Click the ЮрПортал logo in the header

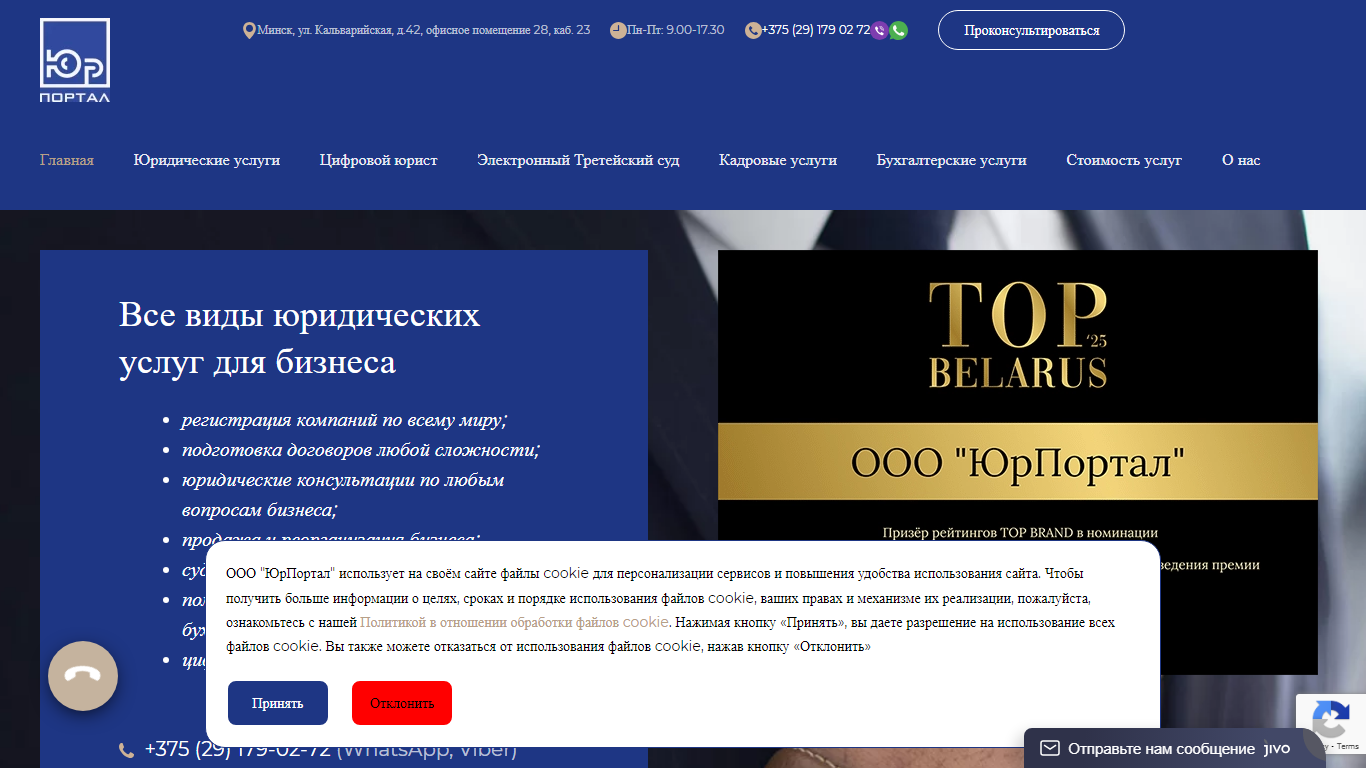75,60
